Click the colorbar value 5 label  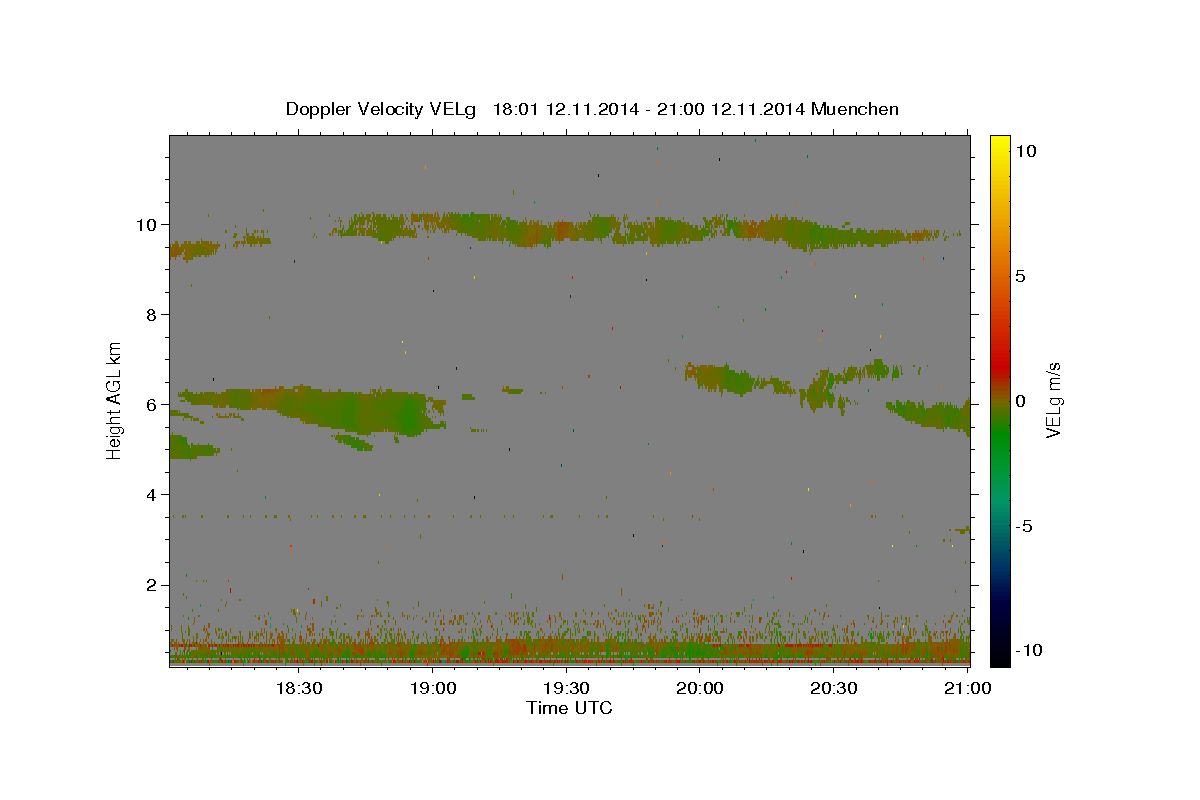[x=1020, y=276]
